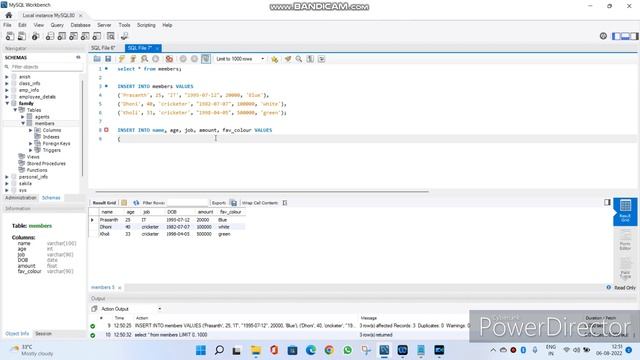The image size is (640, 360).
Task: Select the Result Grid side panel button
Action: [x=625, y=211]
